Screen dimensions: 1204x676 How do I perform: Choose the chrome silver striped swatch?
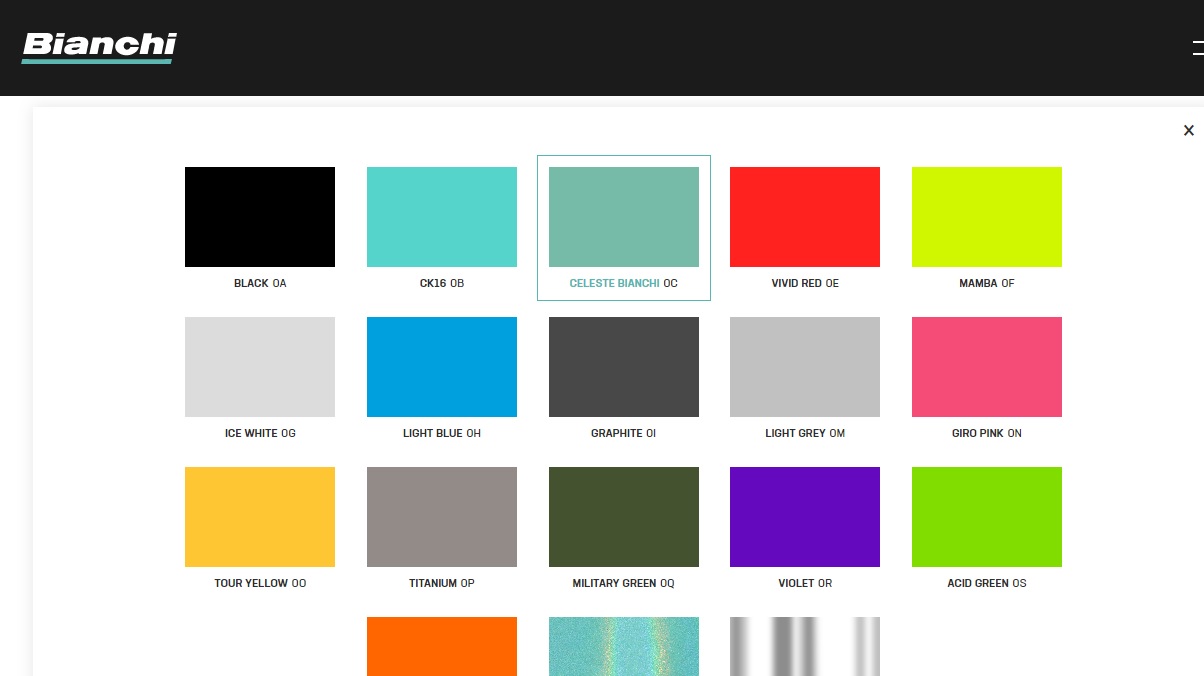[805, 646]
